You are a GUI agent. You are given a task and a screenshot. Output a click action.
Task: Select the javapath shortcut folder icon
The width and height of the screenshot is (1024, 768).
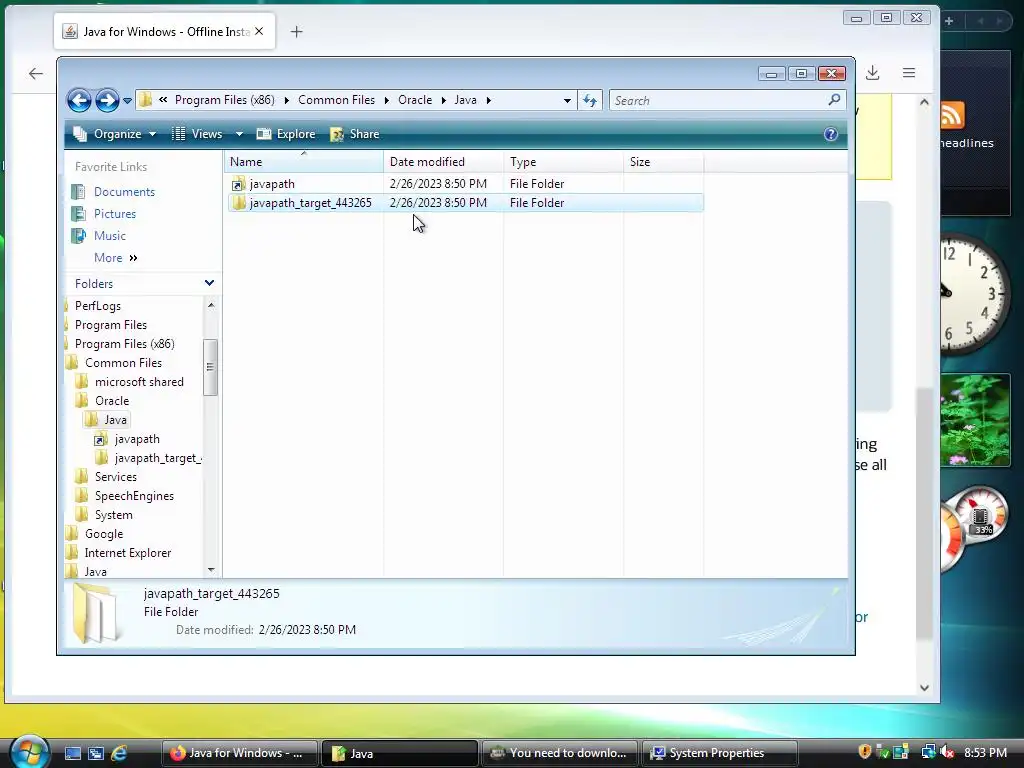(x=238, y=184)
